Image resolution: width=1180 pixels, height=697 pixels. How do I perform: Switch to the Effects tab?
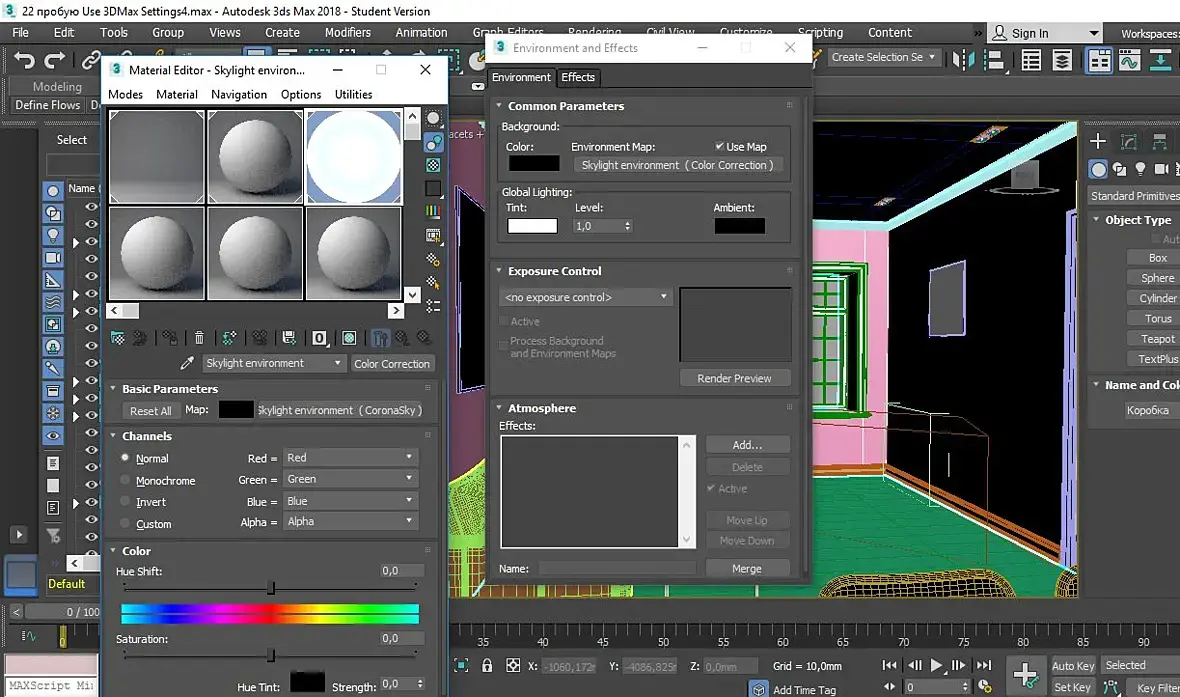tap(578, 77)
